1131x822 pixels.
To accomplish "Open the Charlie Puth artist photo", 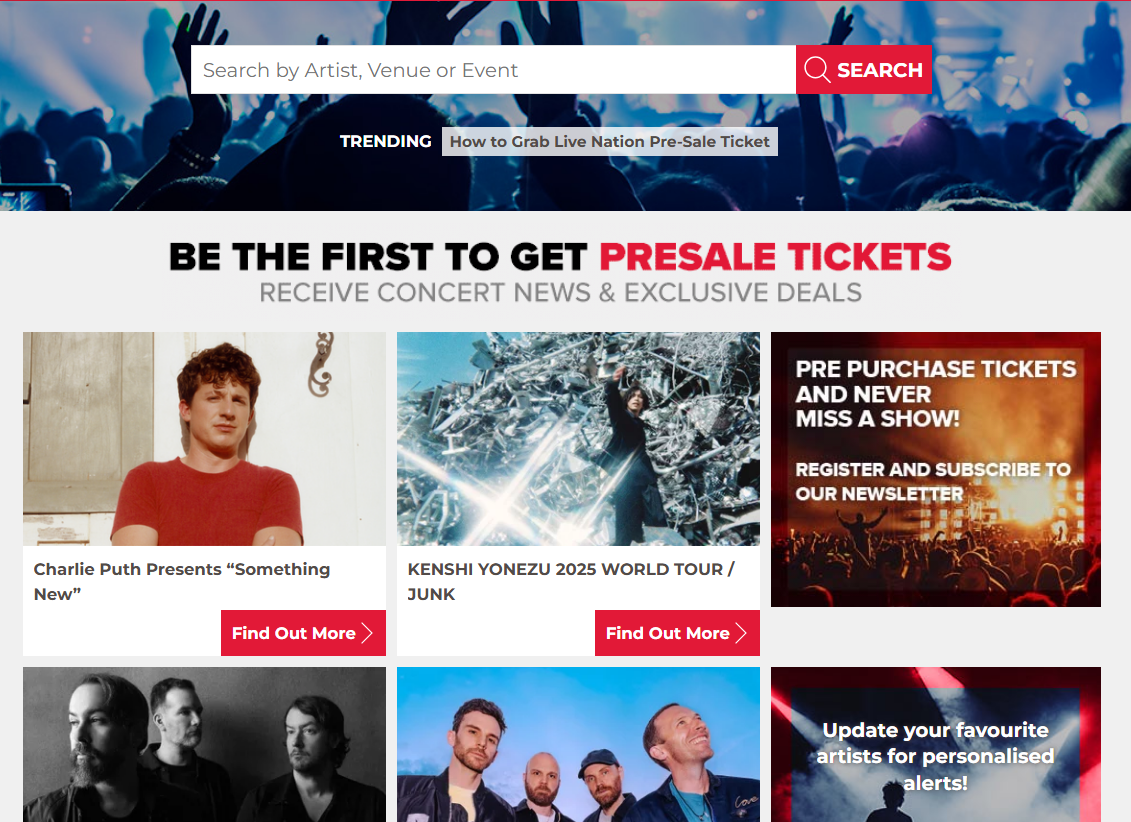I will tap(204, 438).
